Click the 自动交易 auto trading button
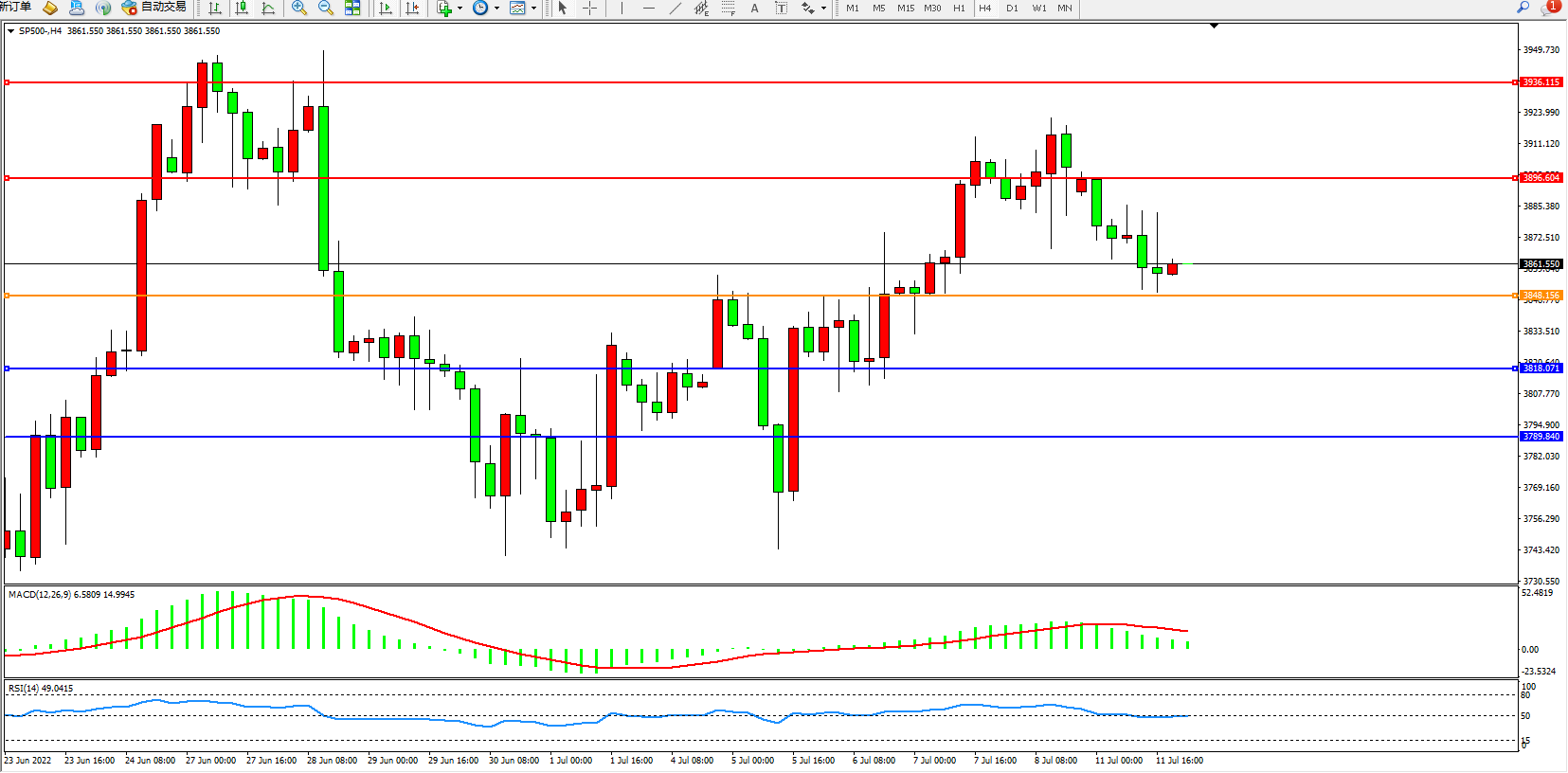The width and height of the screenshot is (1568, 773). 154,8
